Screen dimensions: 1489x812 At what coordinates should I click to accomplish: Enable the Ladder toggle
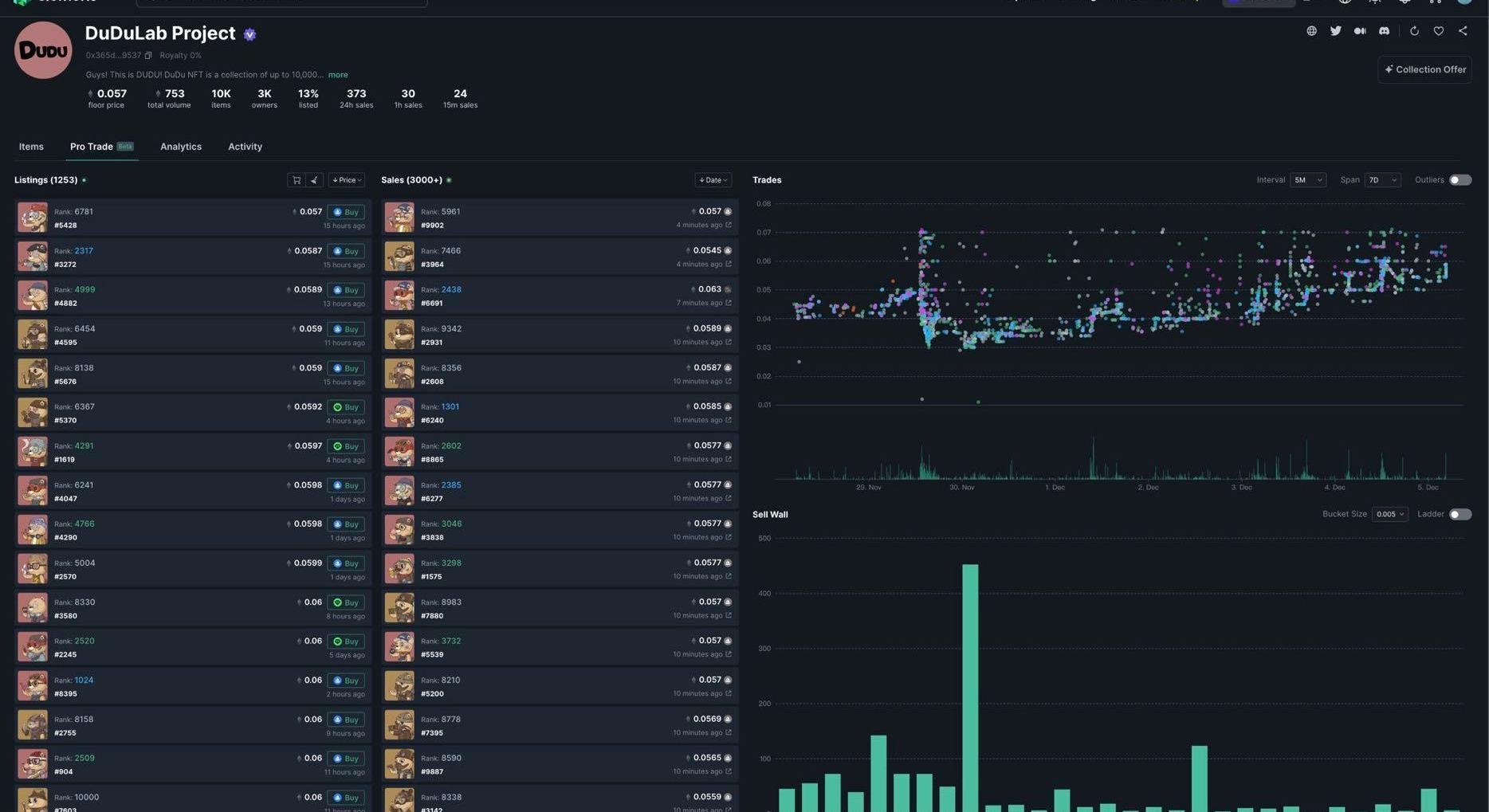click(1460, 515)
